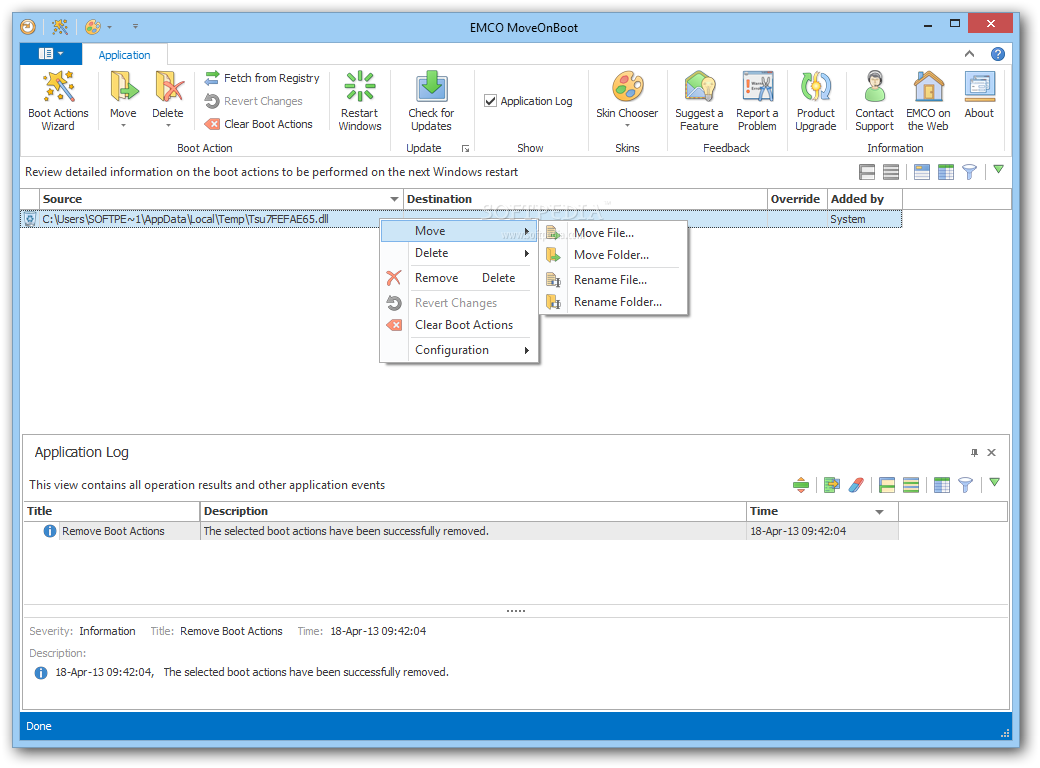This screenshot has width=1040, height=768.
Task: Select the Application ribbon tab
Action: pyautogui.click(x=124, y=55)
